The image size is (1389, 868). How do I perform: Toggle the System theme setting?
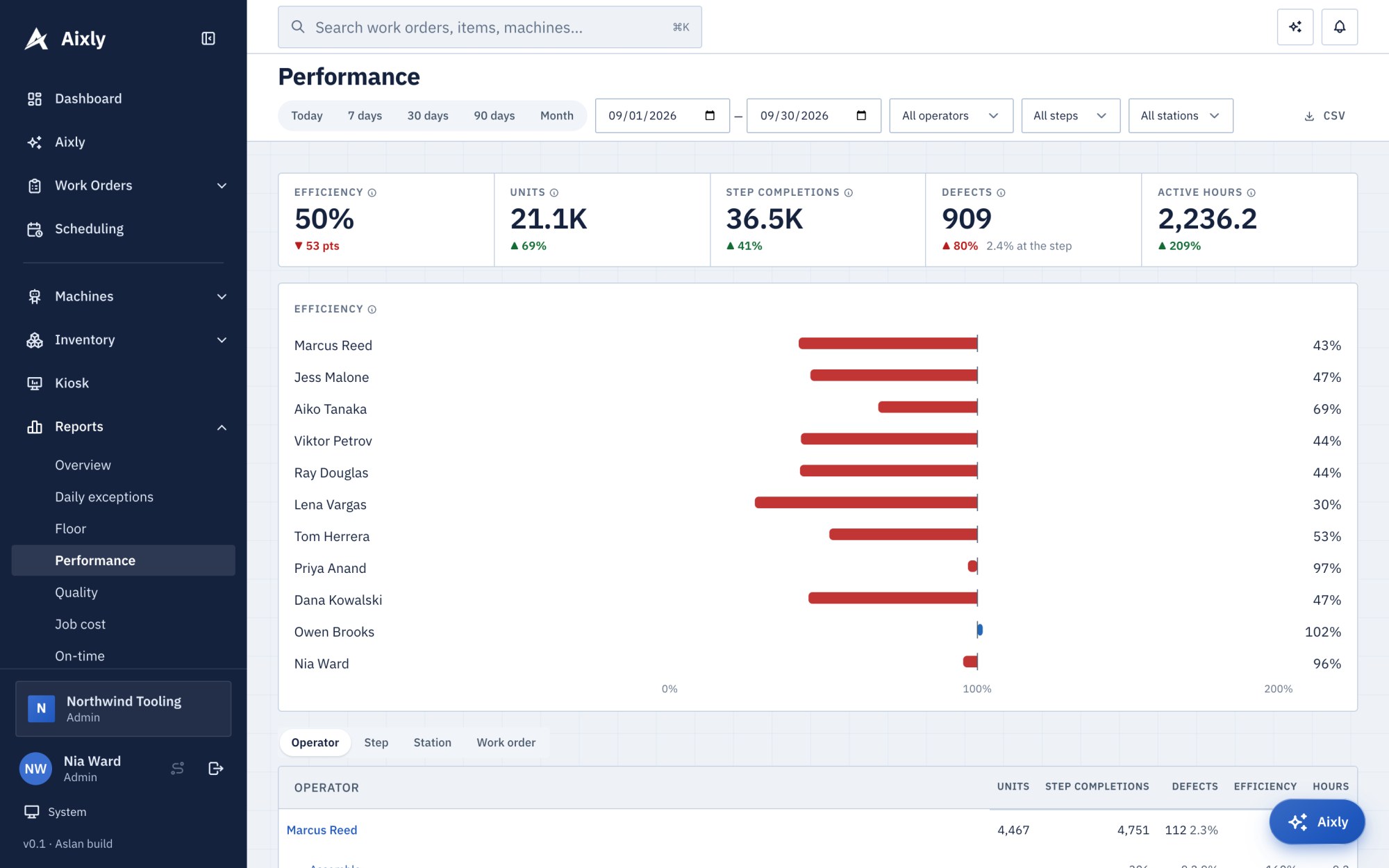click(x=56, y=812)
